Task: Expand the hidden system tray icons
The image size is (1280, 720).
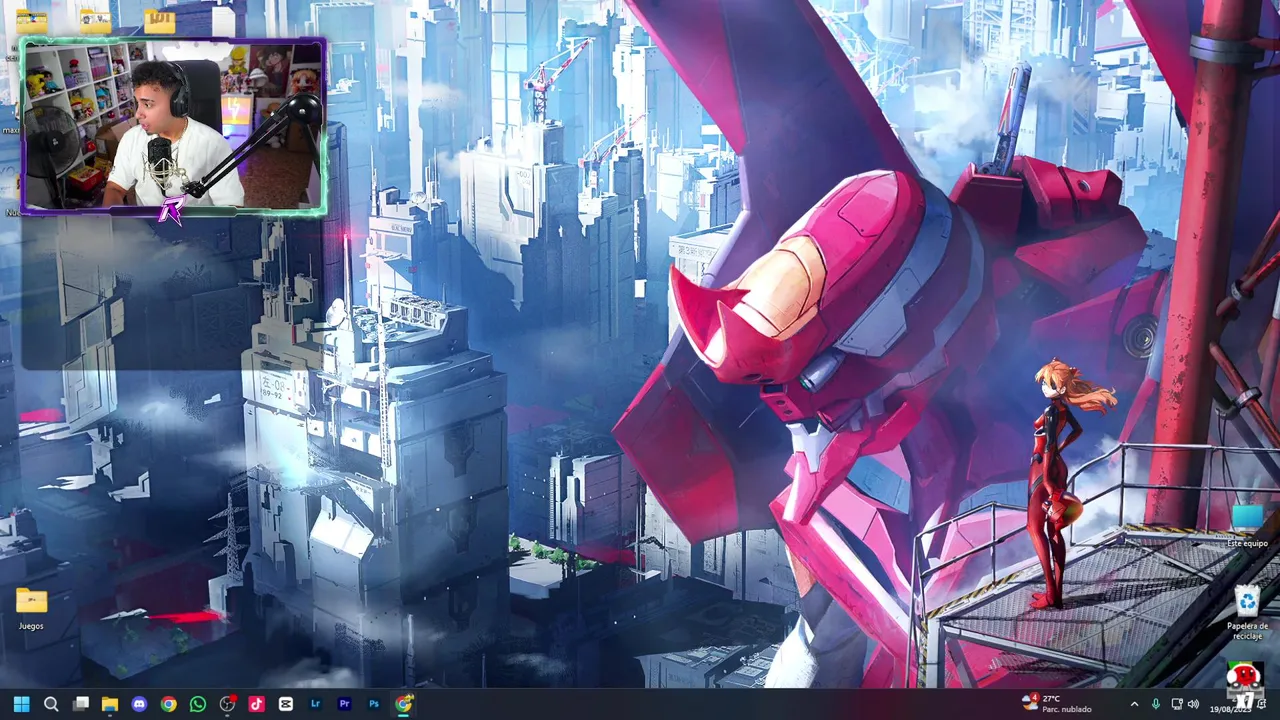Action: [x=1134, y=704]
